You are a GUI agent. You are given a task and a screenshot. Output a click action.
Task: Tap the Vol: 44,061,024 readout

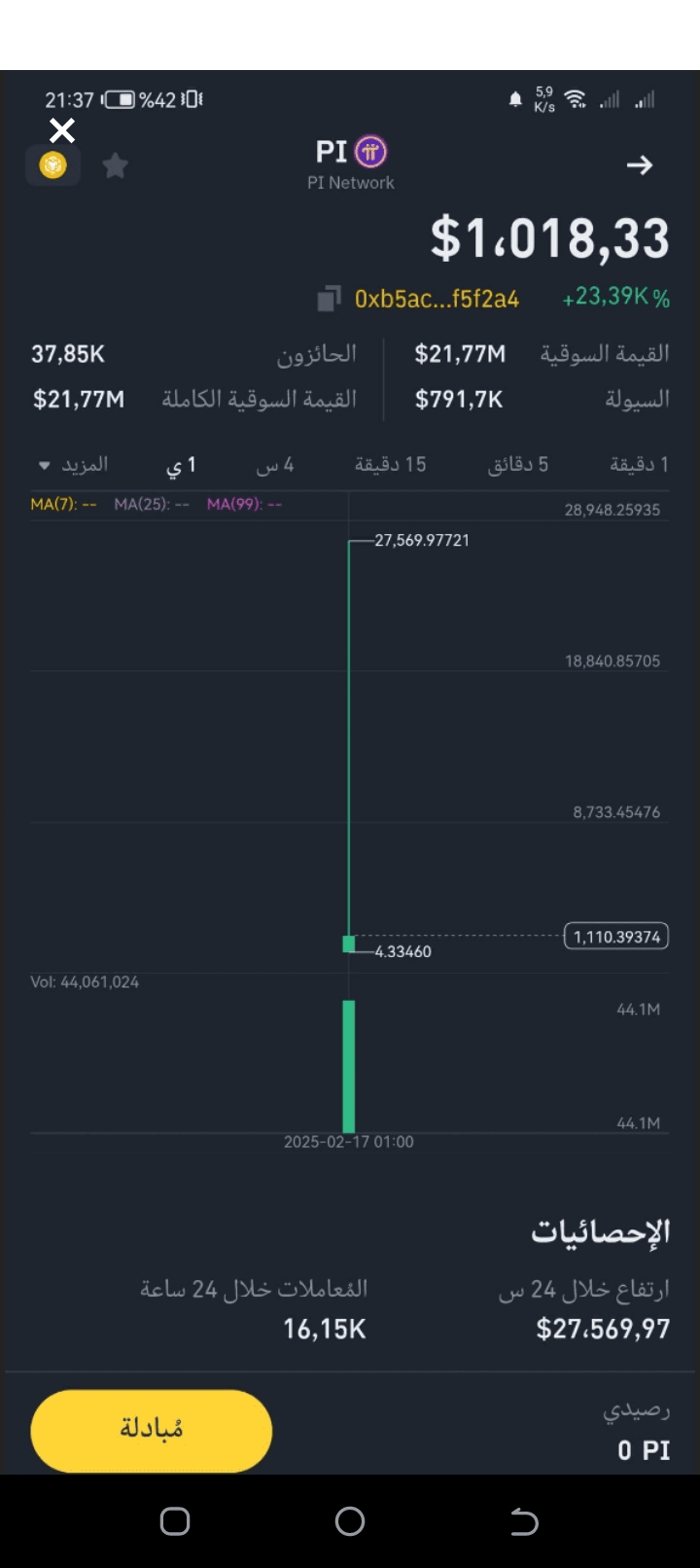[x=85, y=982]
